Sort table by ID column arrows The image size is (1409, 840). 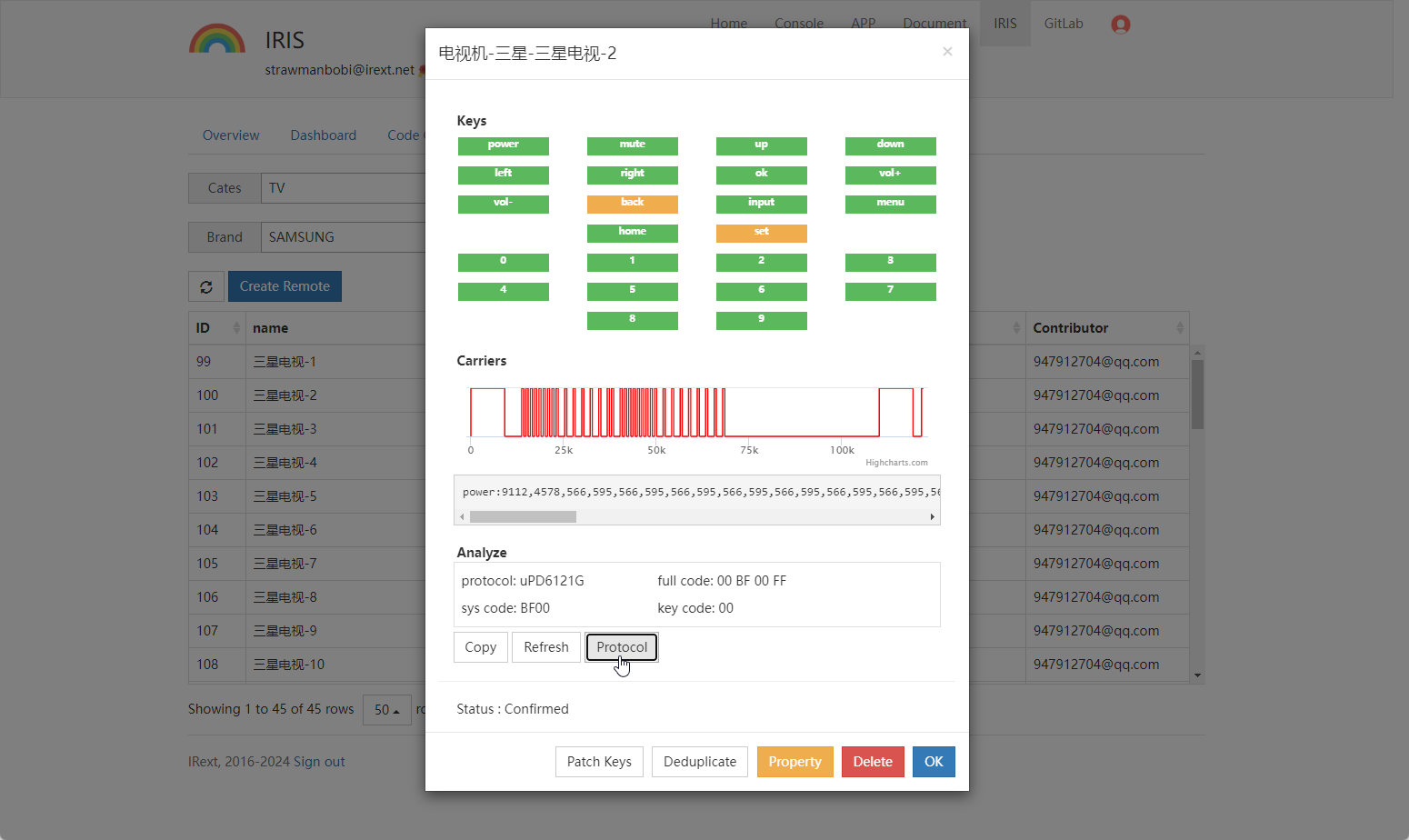[236, 328]
